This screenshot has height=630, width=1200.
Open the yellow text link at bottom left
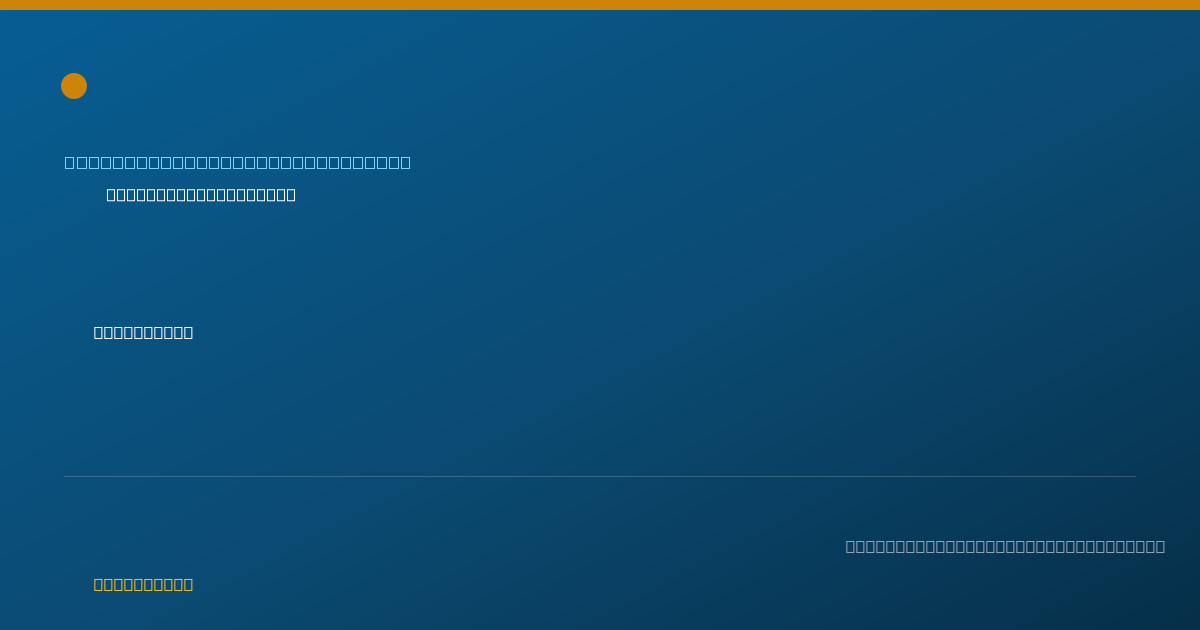(143, 584)
